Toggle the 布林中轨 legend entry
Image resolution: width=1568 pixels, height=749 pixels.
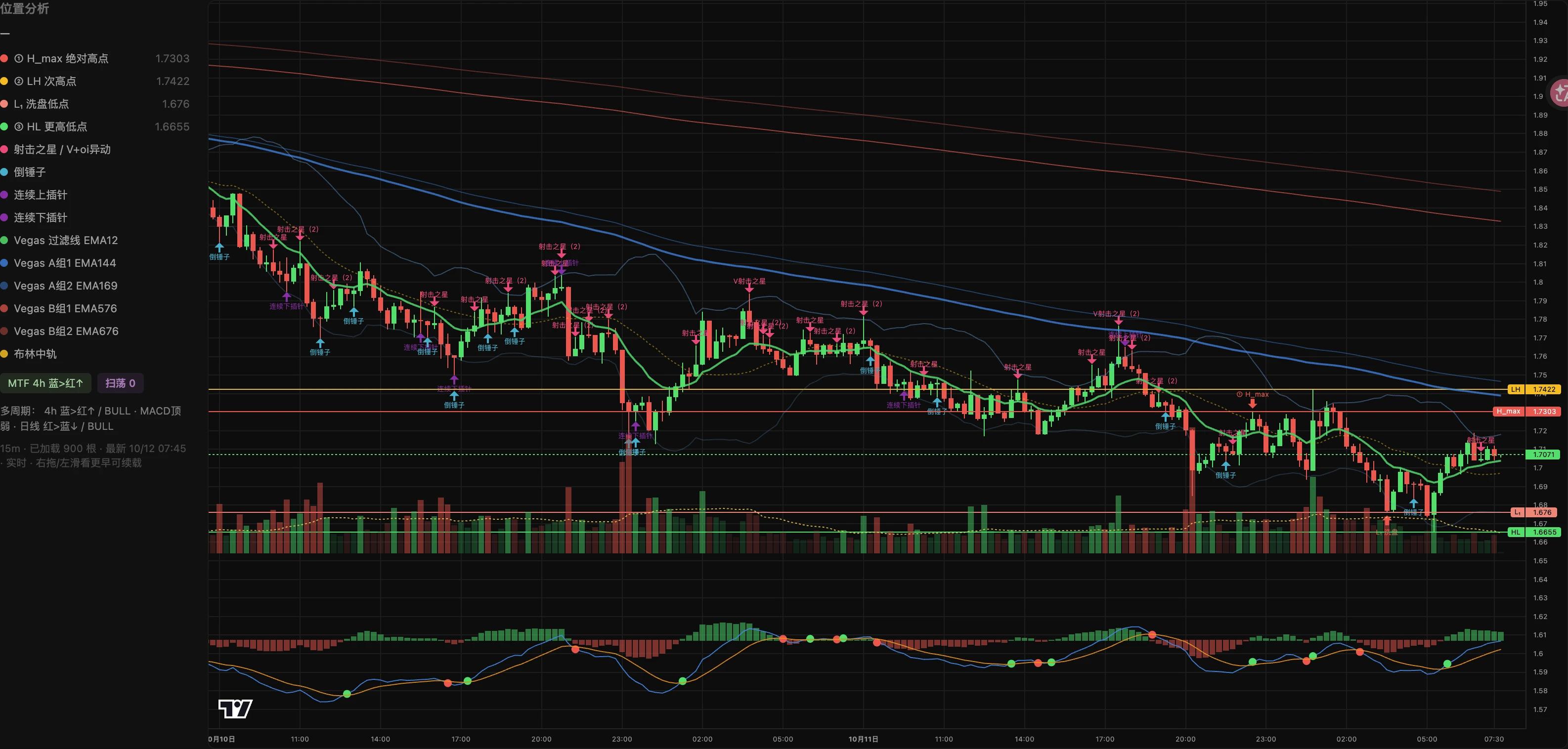[x=29, y=354]
